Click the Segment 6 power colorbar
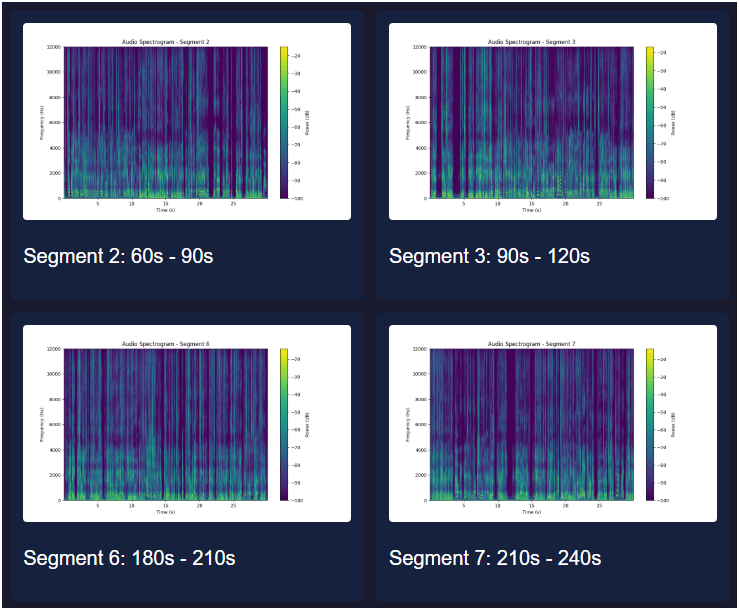Image resolution: width=739 pixels, height=610 pixels. pyautogui.click(x=284, y=424)
